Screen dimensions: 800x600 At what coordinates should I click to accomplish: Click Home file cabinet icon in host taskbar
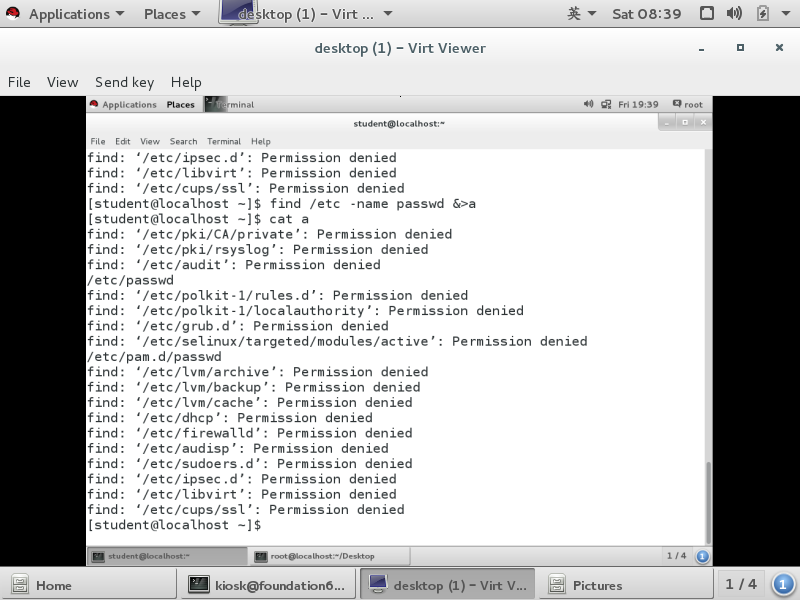coord(20,585)
